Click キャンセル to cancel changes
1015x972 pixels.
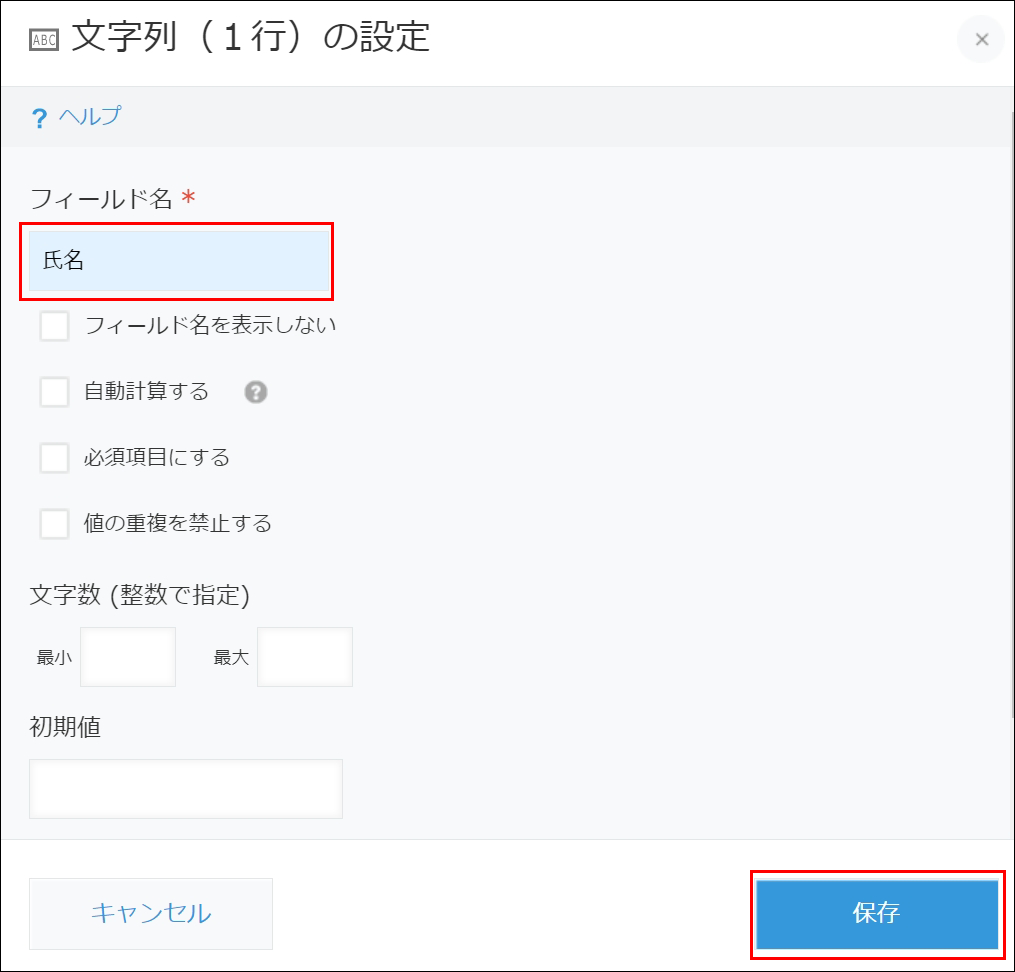[150, 912]
